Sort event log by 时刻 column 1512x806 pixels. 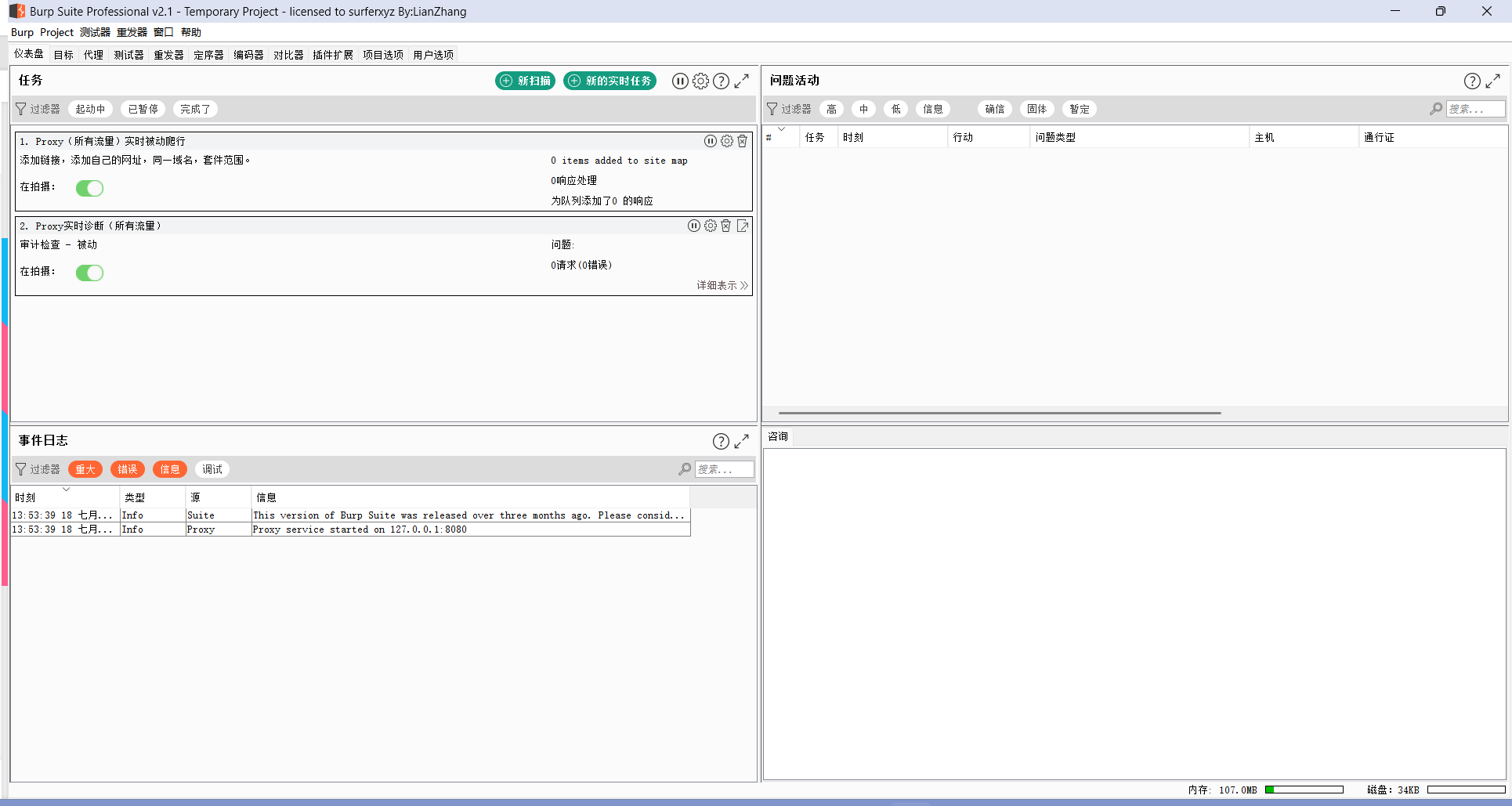pos(65,497)
